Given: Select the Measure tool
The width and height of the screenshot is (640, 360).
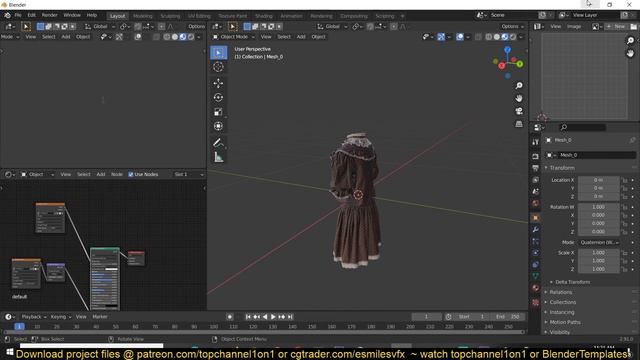Looking at the screenshot, I should click(218, 157).
